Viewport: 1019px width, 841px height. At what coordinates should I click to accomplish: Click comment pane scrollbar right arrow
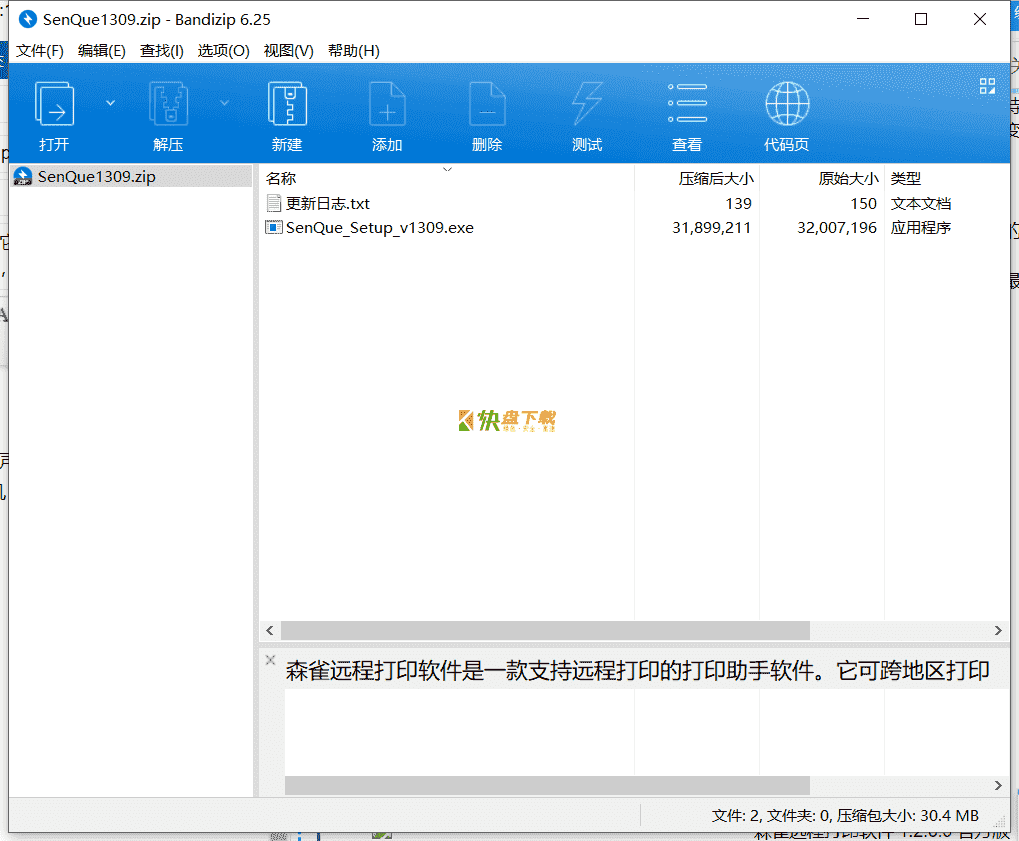(x=998, y=786)
